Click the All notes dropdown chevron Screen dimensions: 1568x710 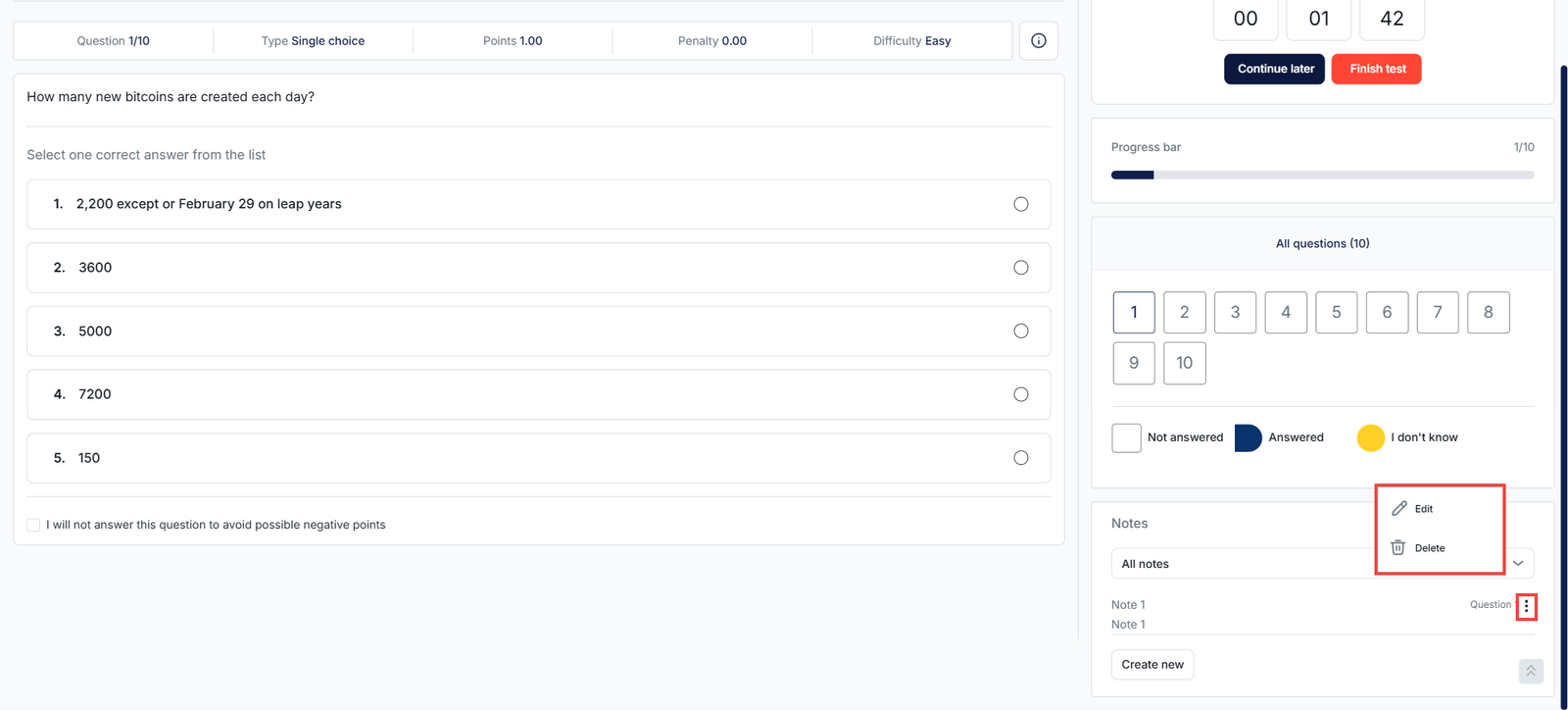click(x=1518, y=564)
